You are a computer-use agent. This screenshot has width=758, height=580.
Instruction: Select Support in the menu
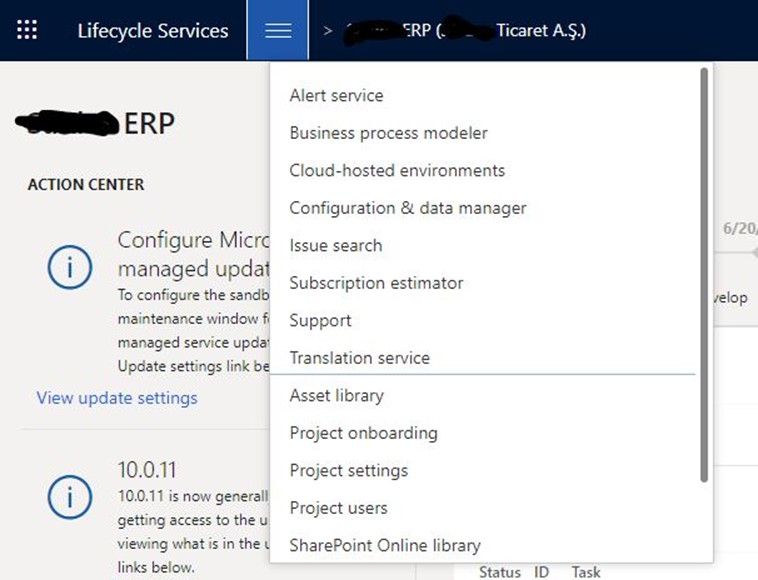320,321
